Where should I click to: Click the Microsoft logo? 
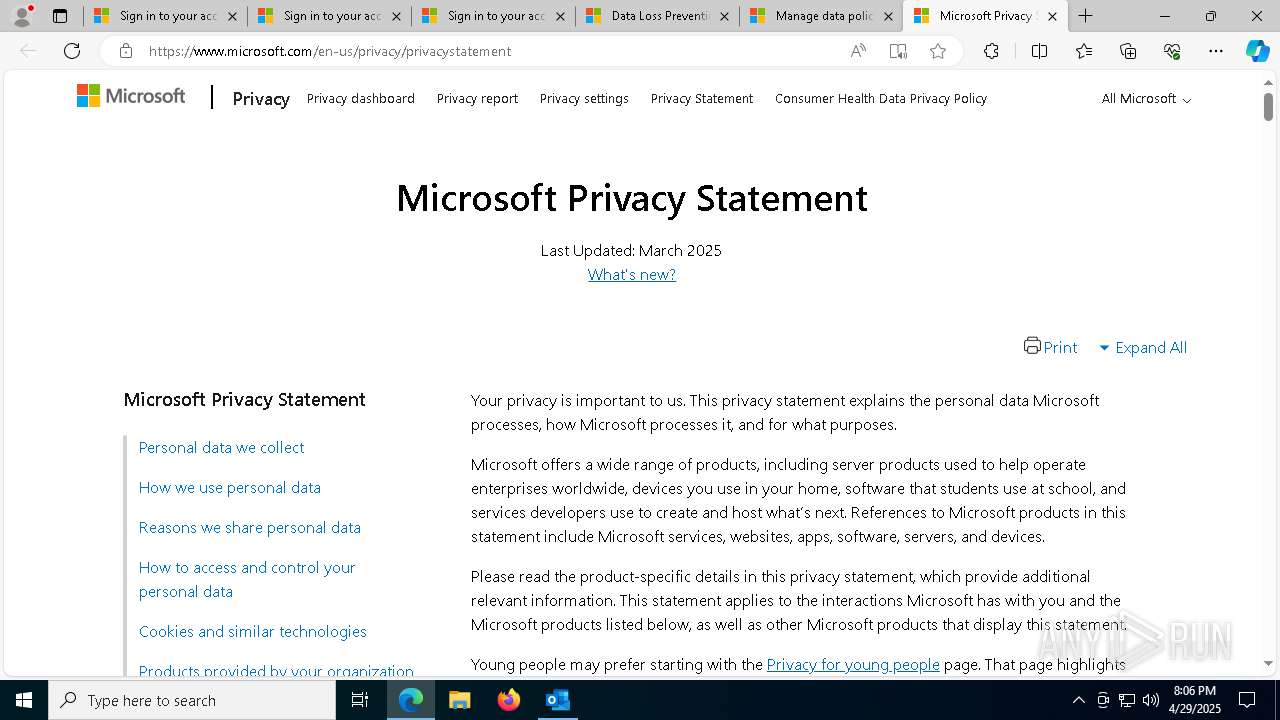click(x=131, y=96)
